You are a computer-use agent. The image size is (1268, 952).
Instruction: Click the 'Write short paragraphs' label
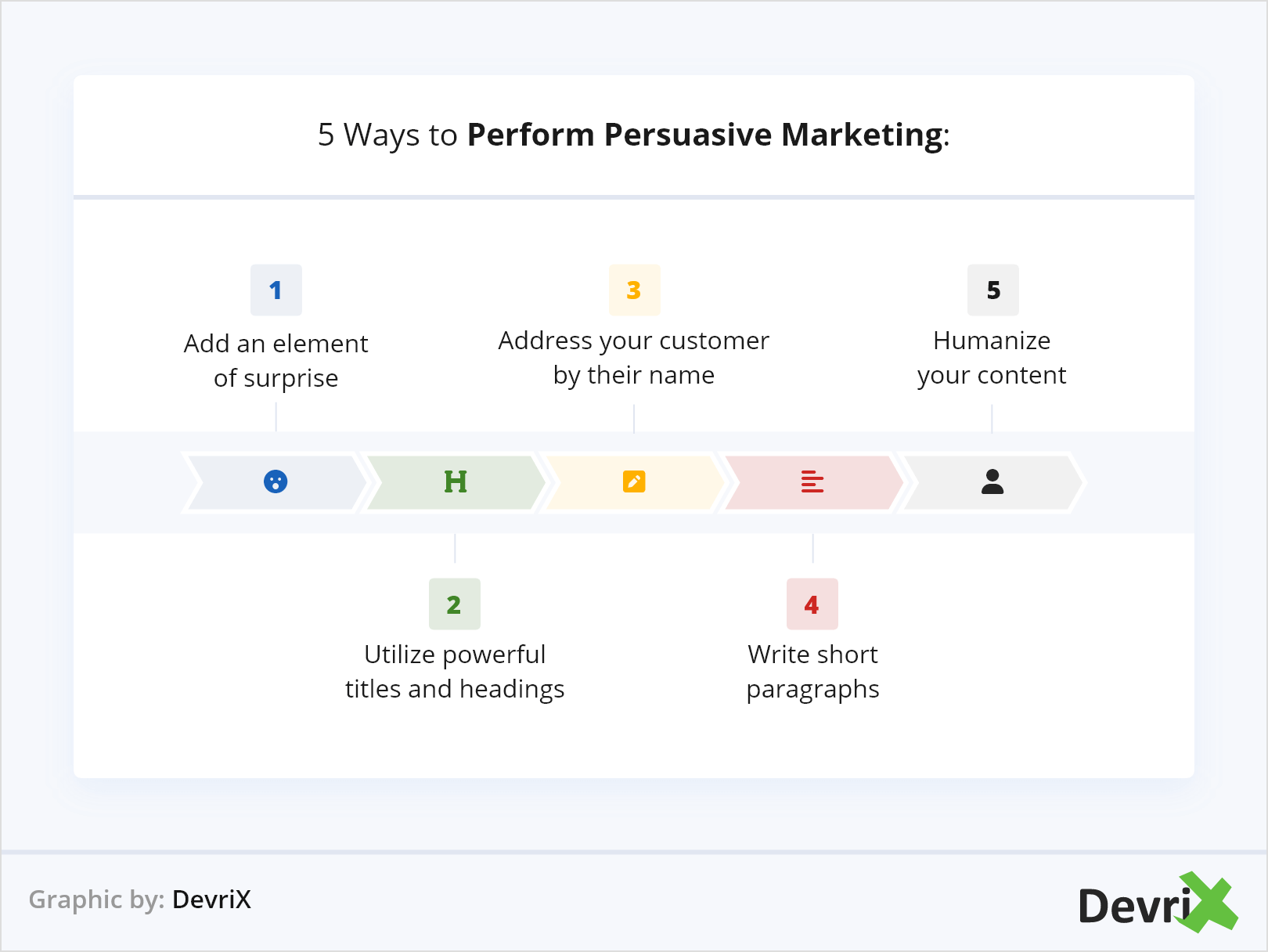812,672
